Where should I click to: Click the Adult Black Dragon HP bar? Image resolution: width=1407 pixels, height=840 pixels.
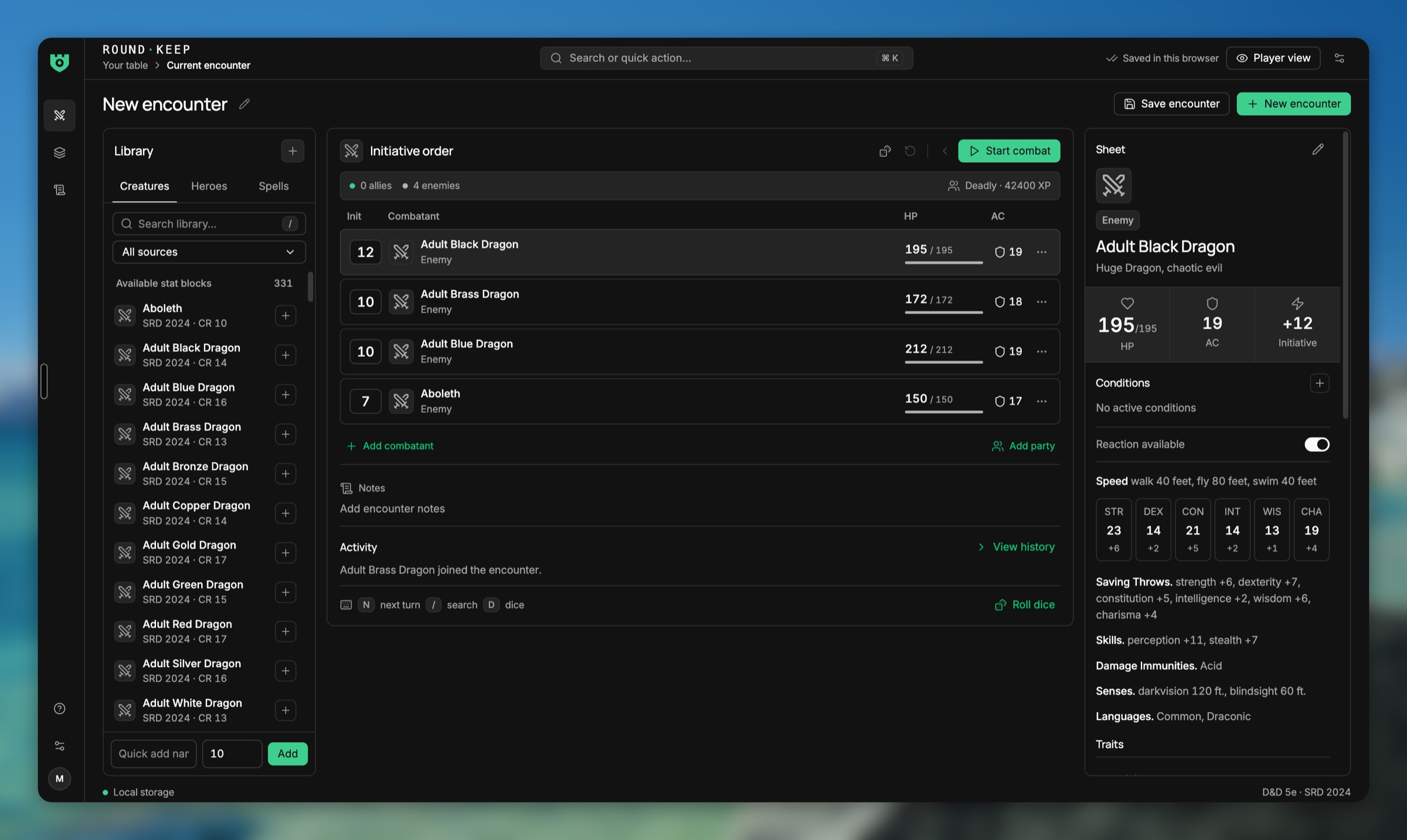click(x=943, y=263)
